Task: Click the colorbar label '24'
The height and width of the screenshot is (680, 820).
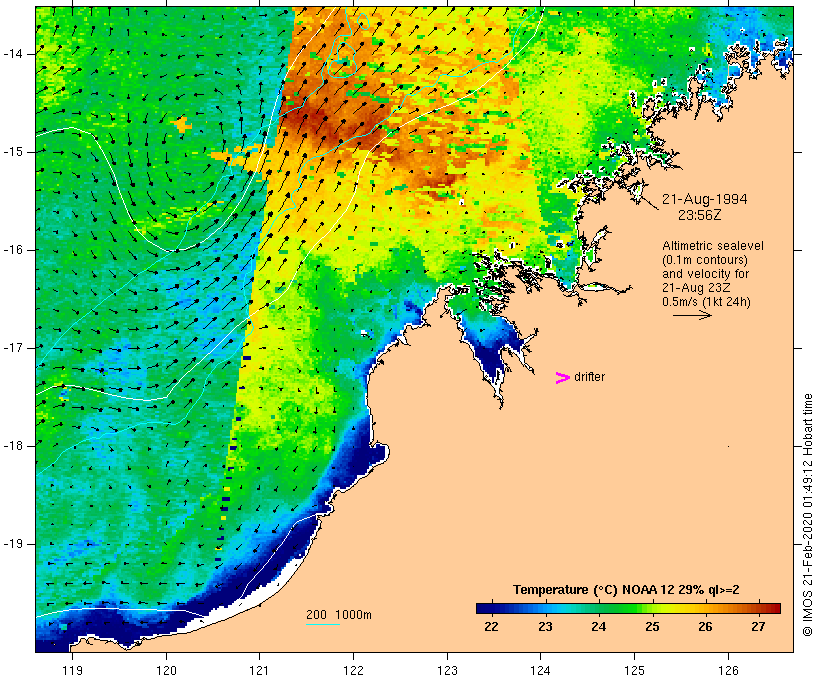Action: point(598,626)
